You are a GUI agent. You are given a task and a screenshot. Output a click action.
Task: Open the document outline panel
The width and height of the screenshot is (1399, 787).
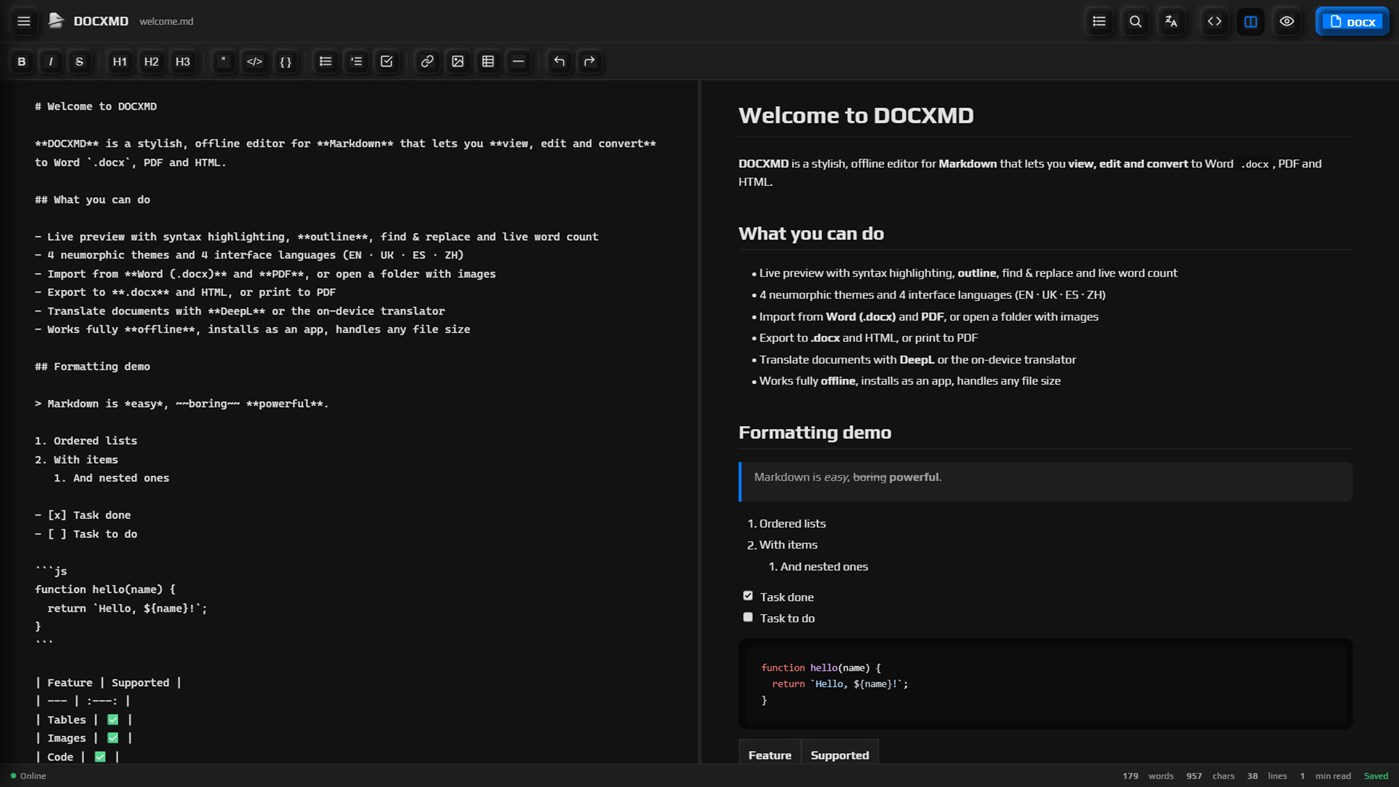(x=1099, y=21)
